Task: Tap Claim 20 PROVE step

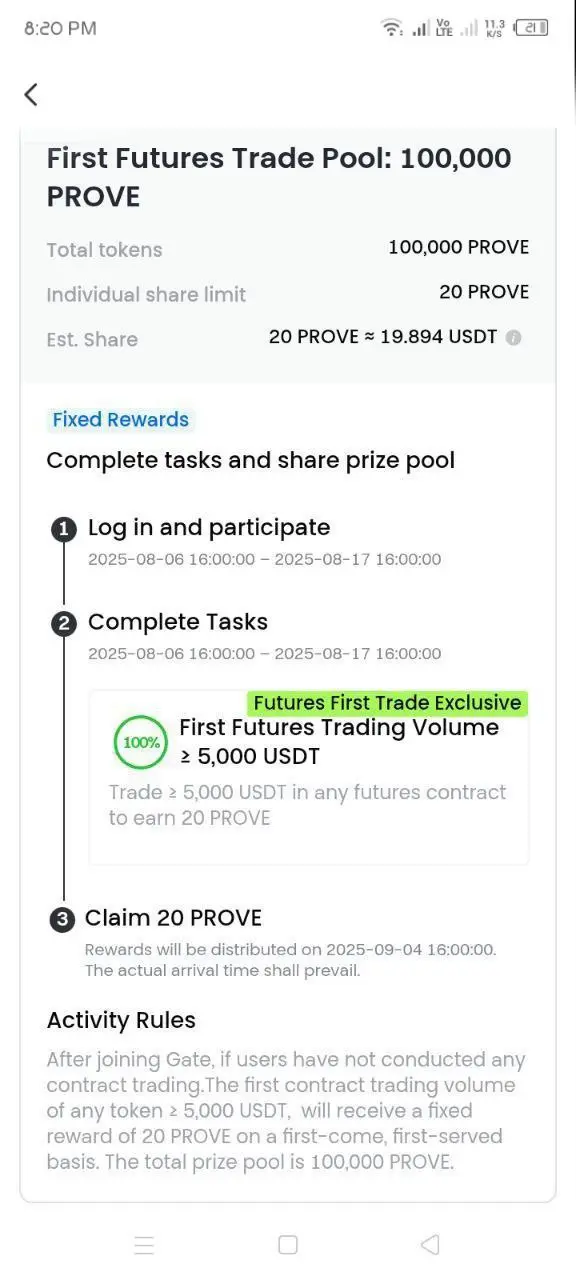Action: point(173,918)
